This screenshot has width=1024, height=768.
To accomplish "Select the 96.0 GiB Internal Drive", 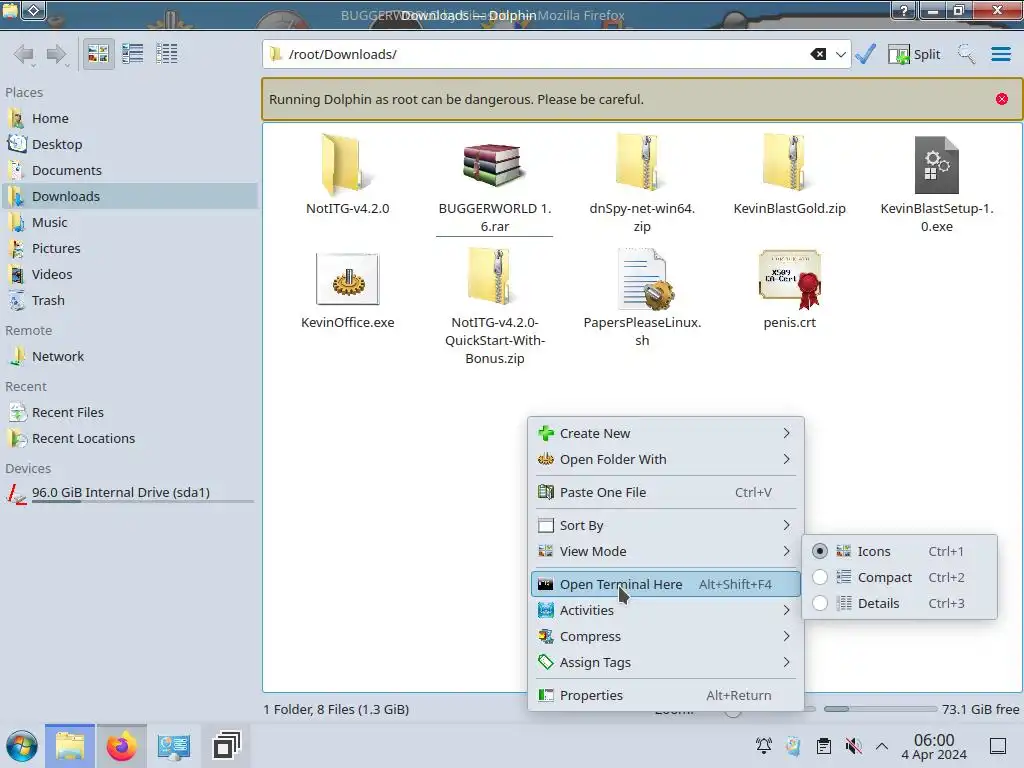I will (129, 493).
